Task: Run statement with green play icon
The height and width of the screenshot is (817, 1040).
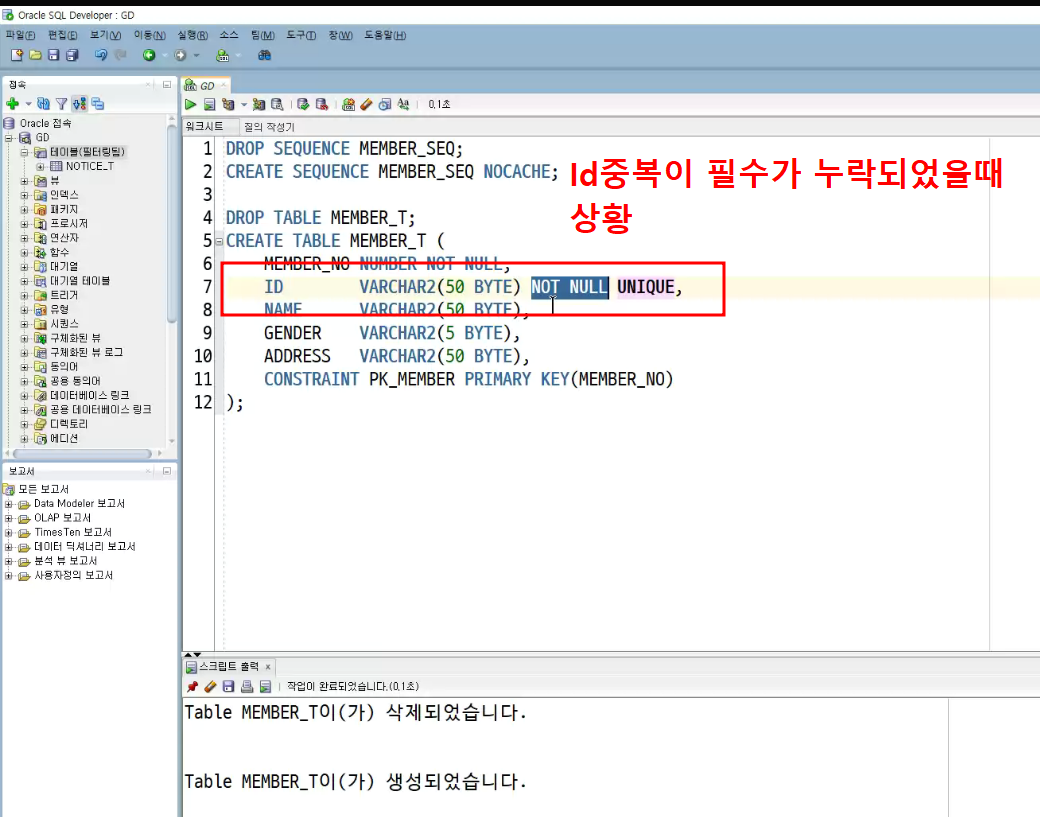Action: 190,104
